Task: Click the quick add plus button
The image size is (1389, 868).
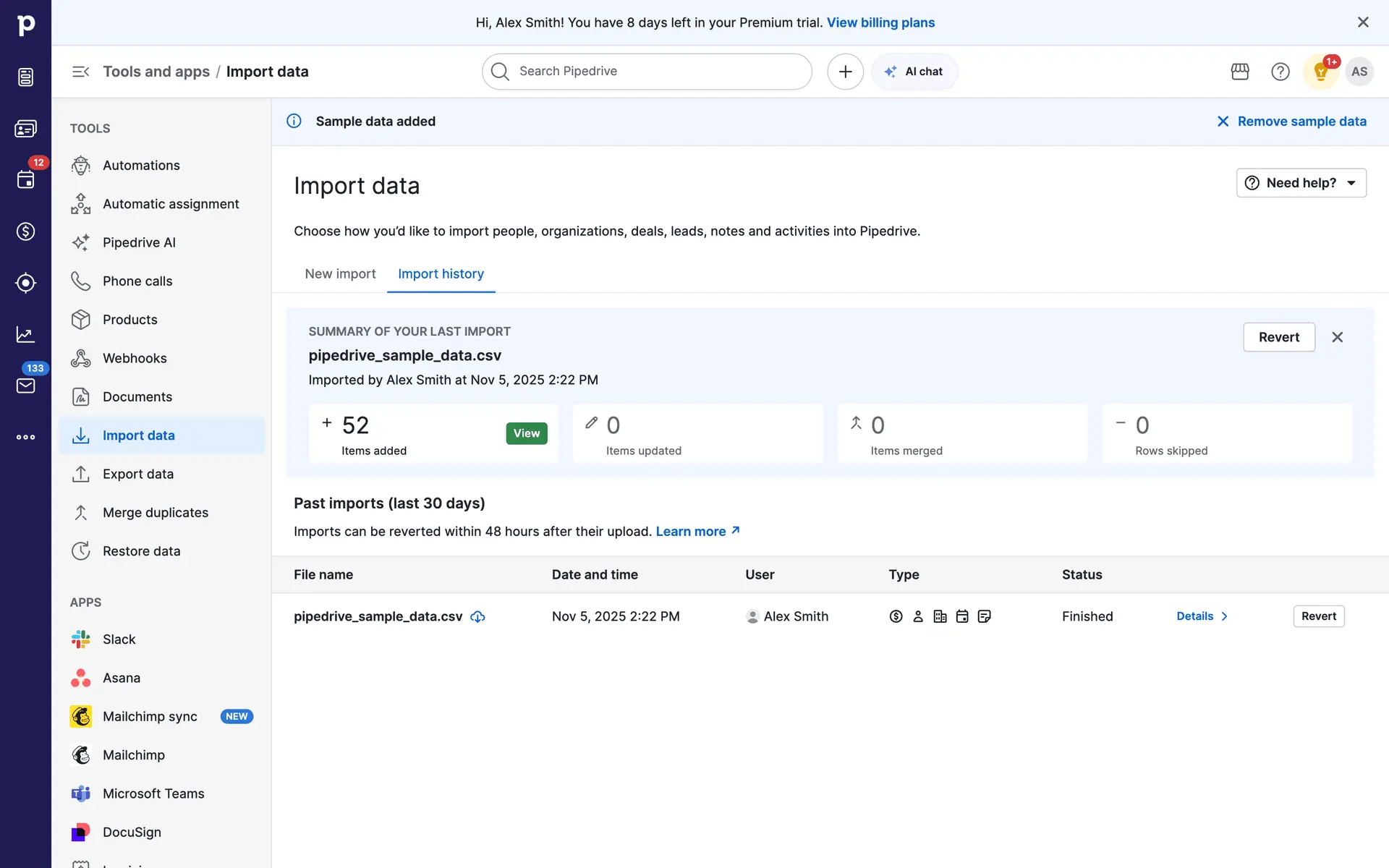Action: coord(845,72)
